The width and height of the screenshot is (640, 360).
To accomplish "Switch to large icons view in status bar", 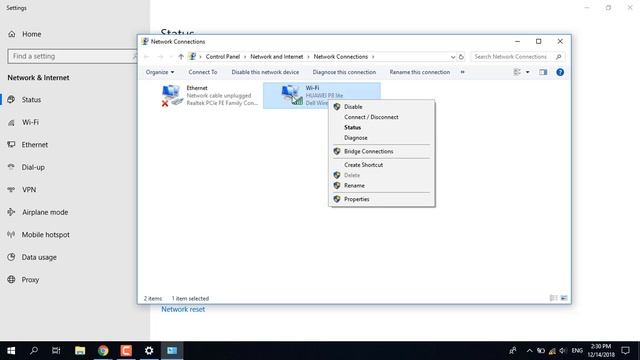I will coord(564,298).
